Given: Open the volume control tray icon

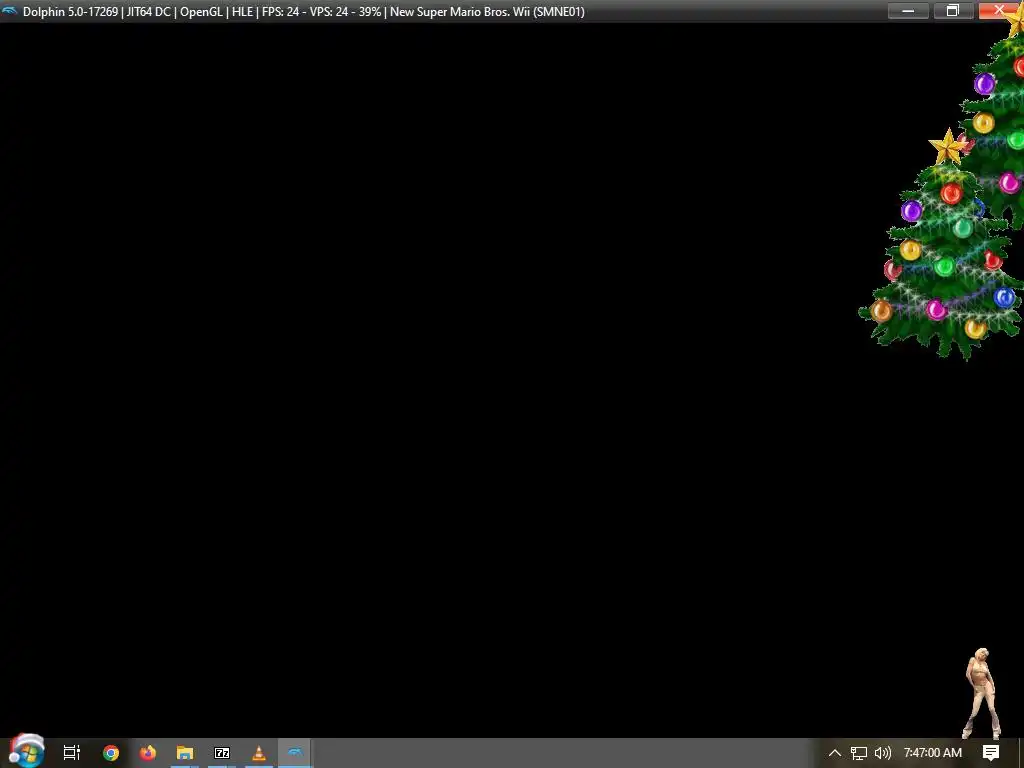Looking at the screenshot, I should (882, 753).
